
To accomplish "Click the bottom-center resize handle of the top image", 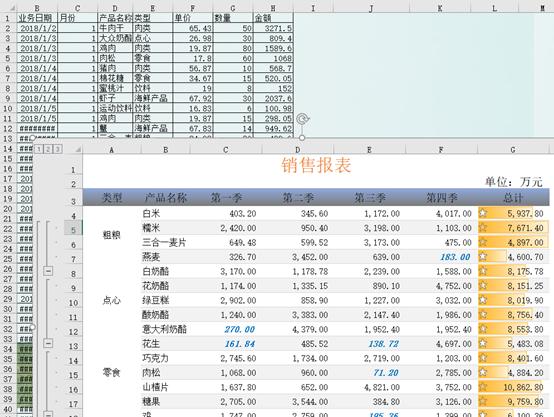I will click(x=302, y=138).
